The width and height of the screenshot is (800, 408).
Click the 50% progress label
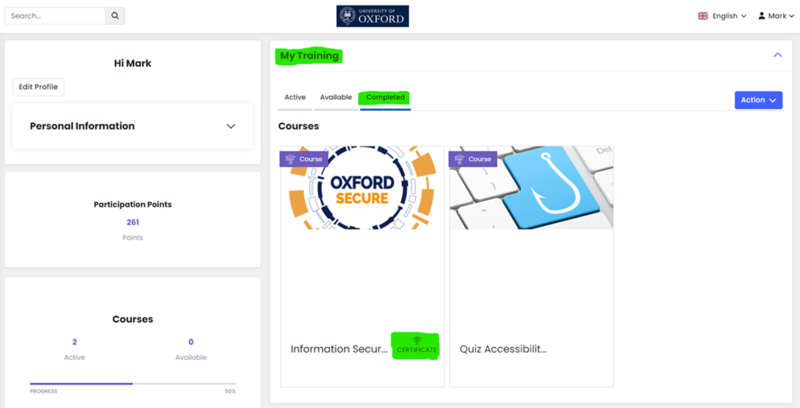(x=230, y=392)
